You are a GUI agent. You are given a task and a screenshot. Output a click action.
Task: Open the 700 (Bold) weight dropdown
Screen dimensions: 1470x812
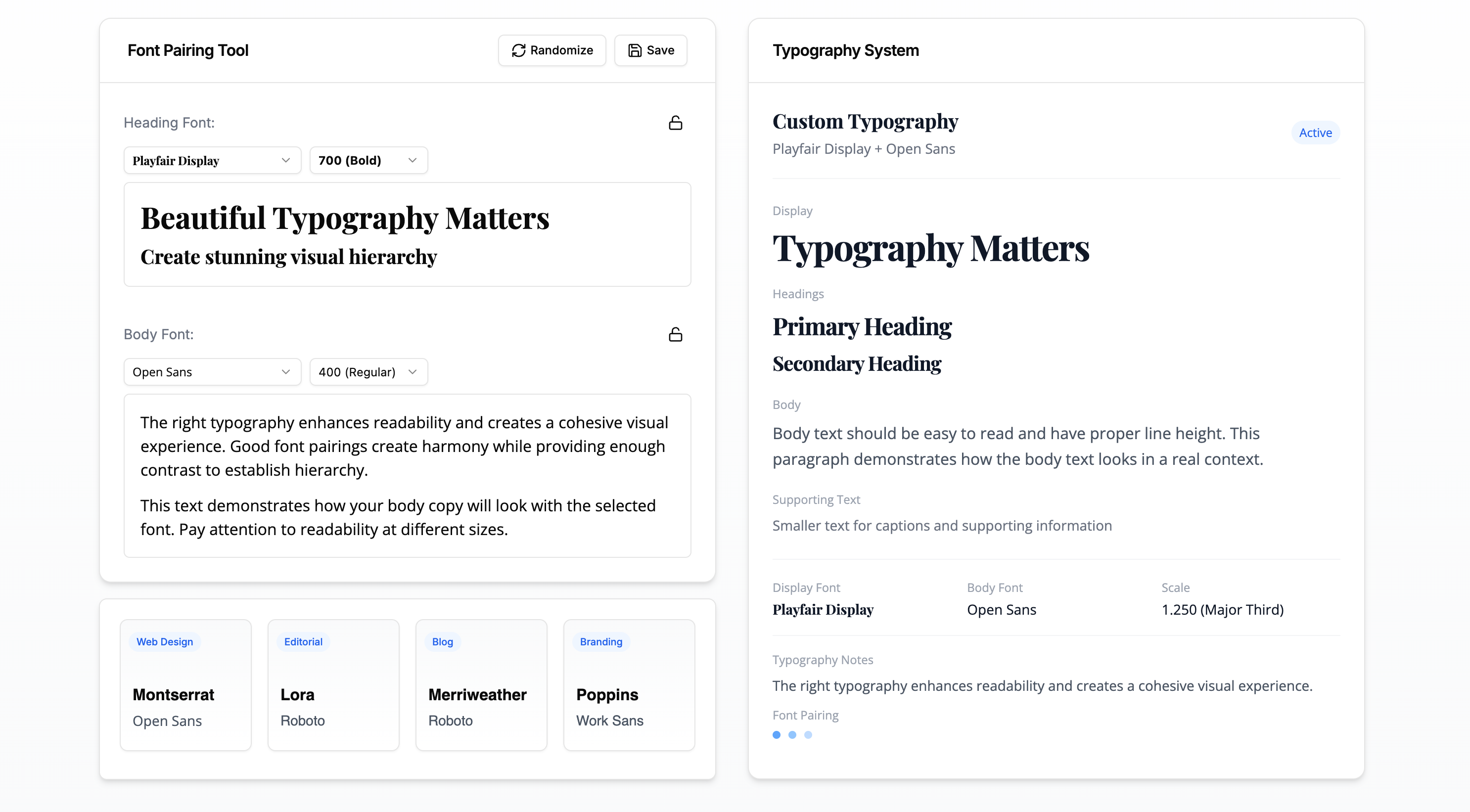[x=368, y=160]
